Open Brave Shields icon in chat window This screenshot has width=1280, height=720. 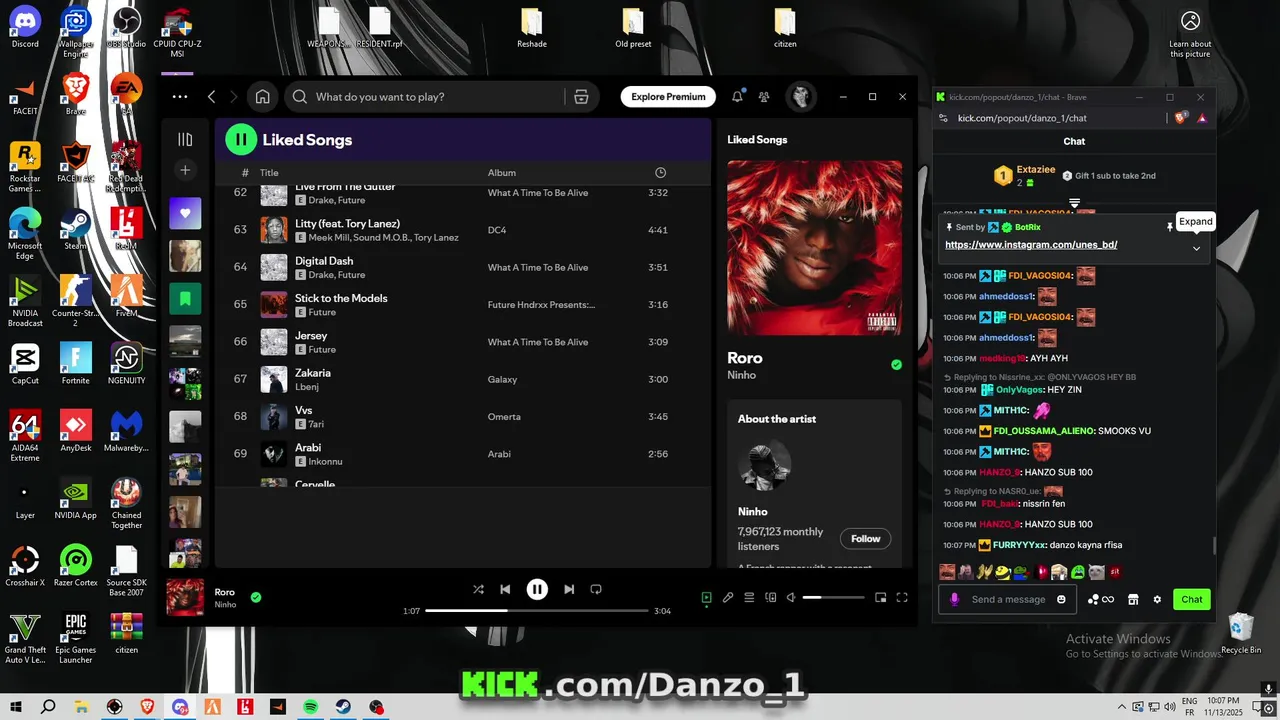click(1181, 118)
